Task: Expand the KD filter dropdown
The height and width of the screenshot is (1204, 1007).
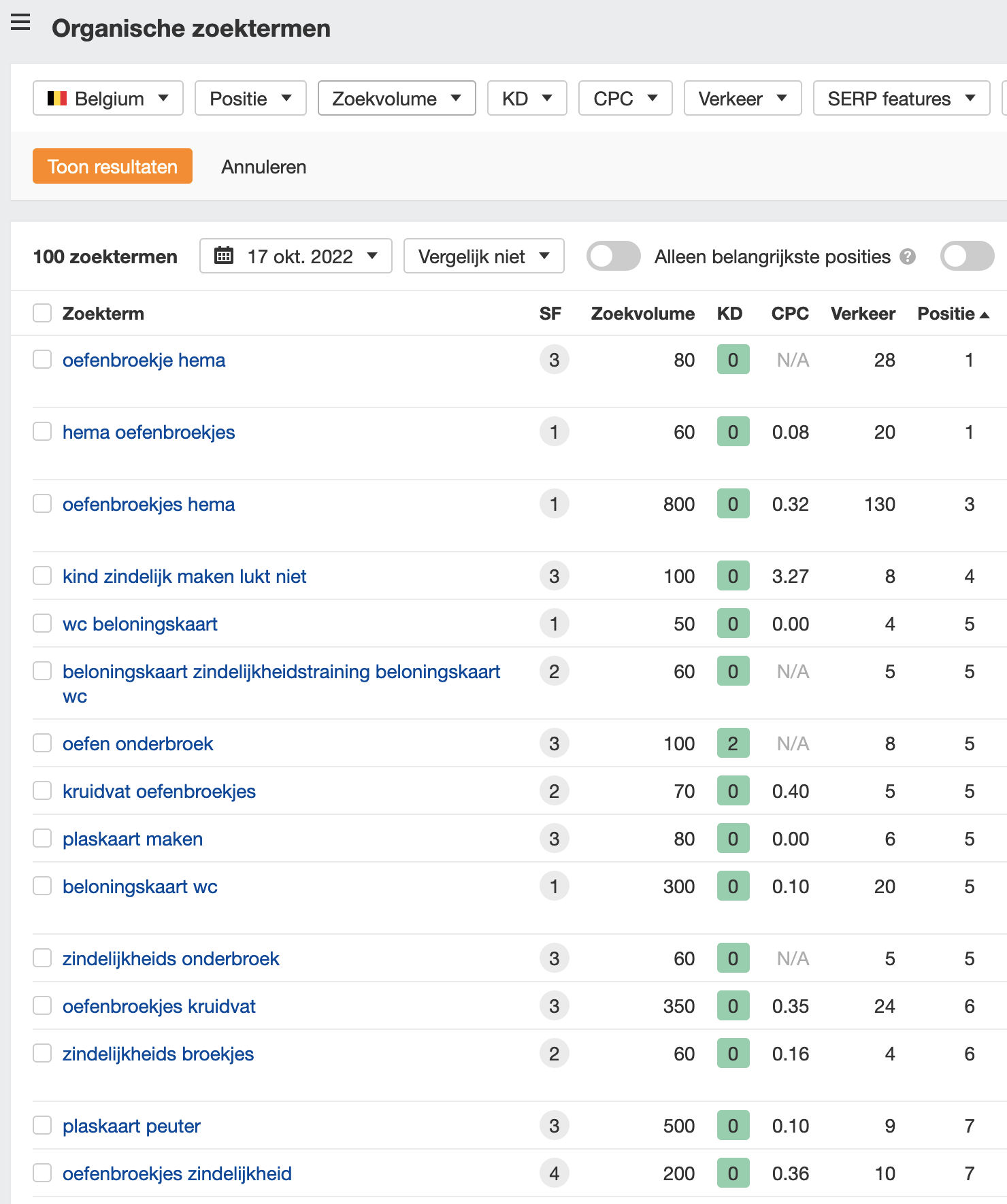Action: (x=527, y=99)
